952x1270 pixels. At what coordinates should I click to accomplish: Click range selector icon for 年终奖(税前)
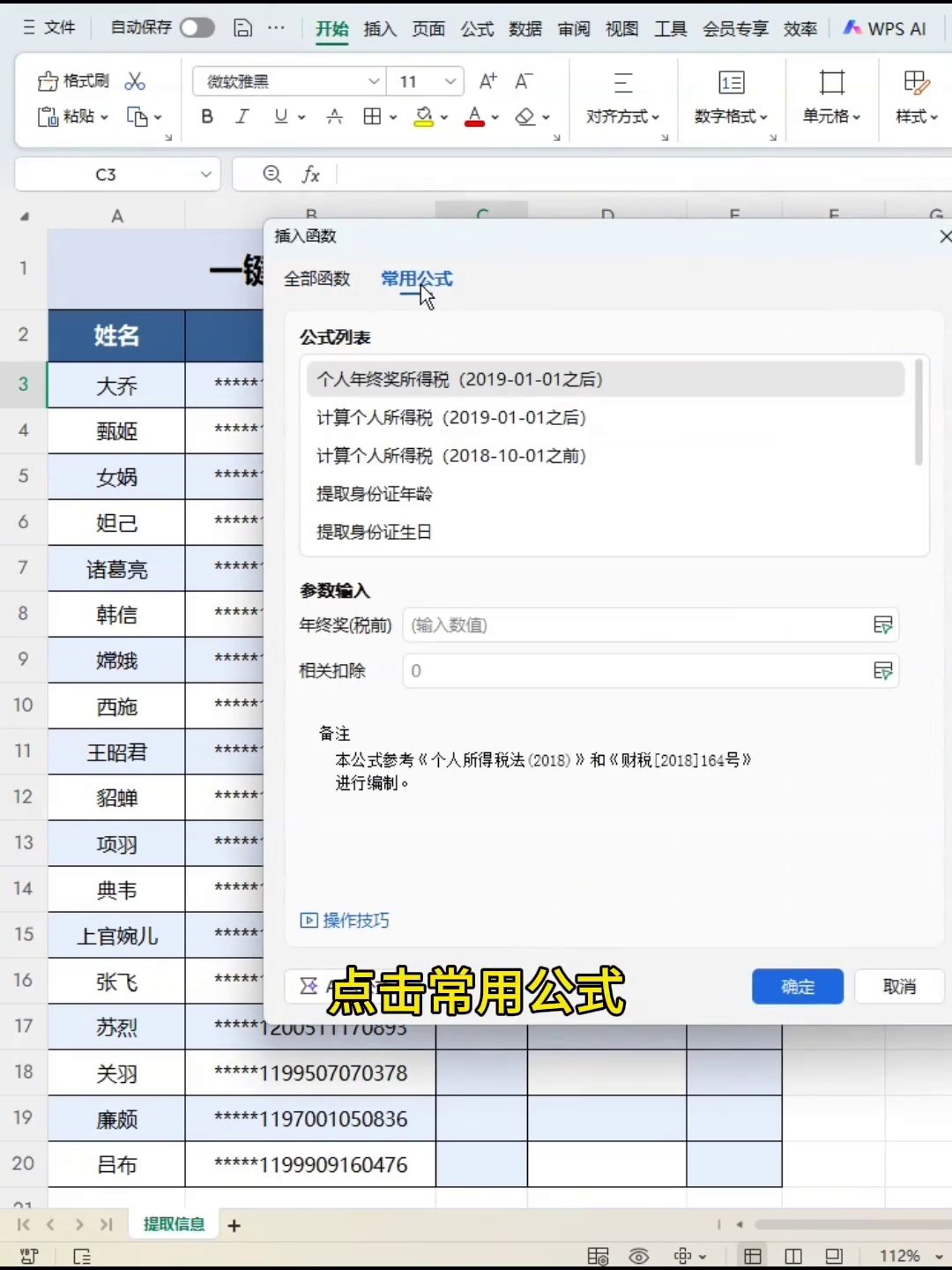click(x=882, y=625)
